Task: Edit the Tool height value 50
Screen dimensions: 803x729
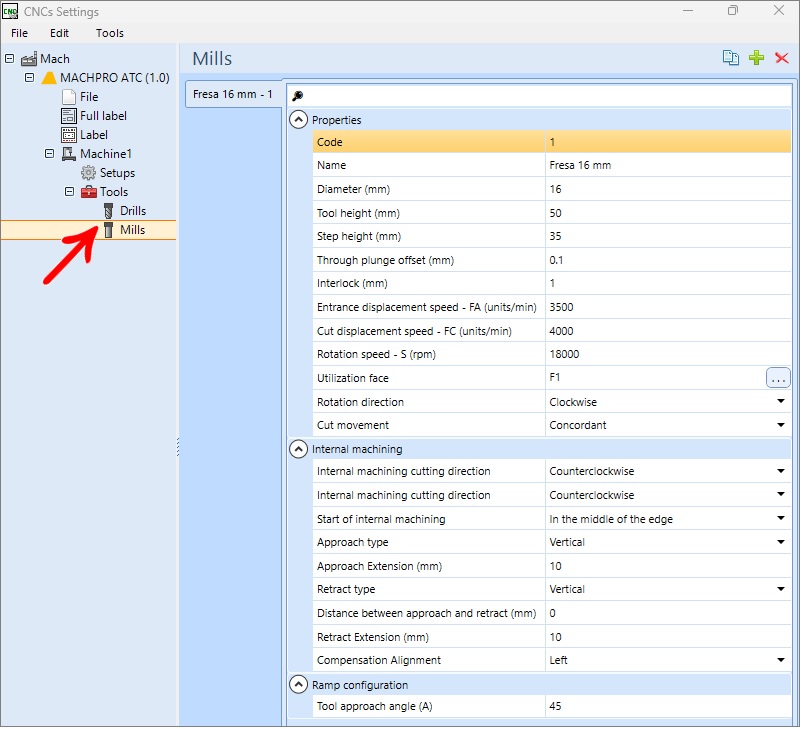Action: 668,213
